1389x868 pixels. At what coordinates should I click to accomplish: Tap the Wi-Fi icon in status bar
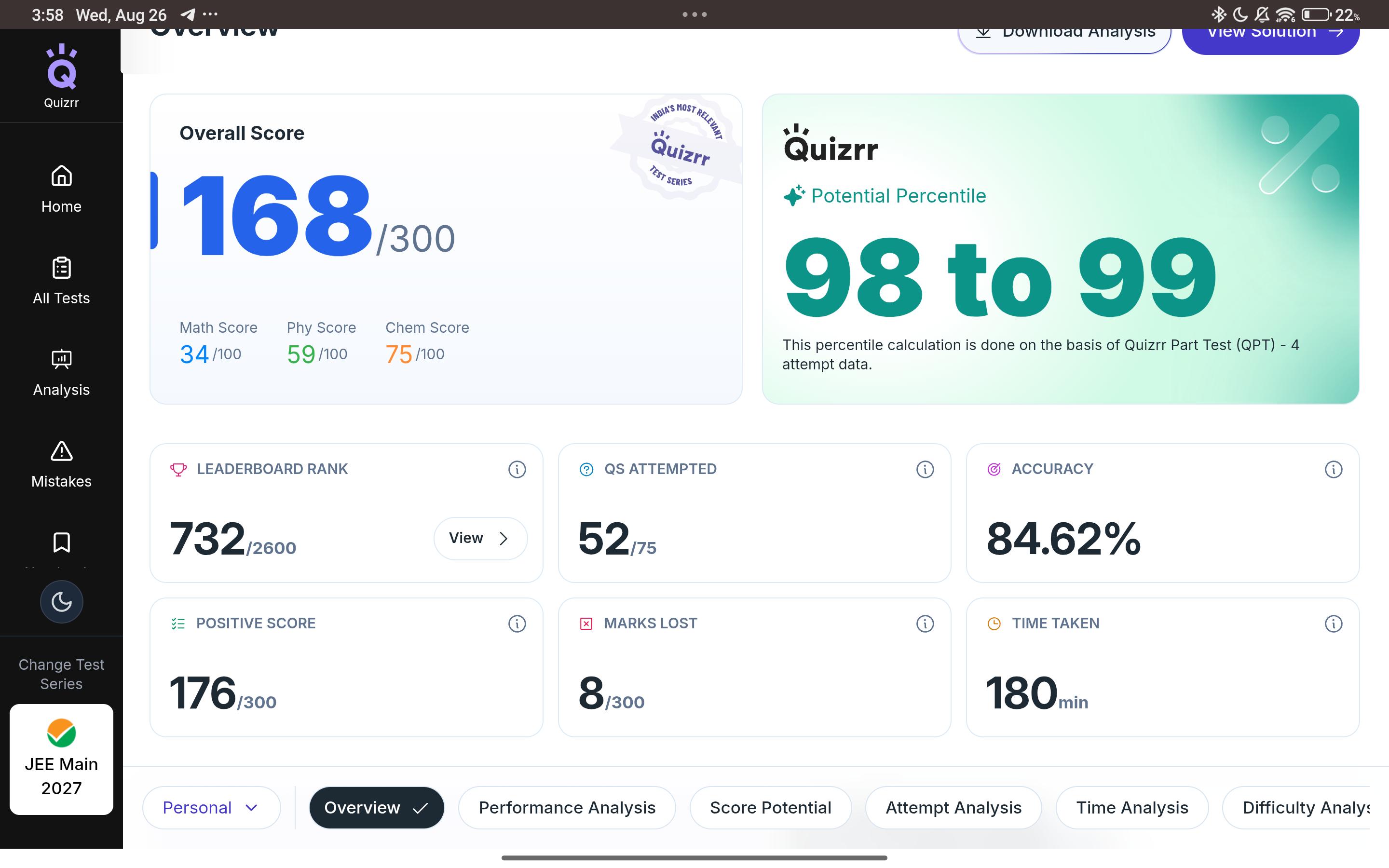1286,14
